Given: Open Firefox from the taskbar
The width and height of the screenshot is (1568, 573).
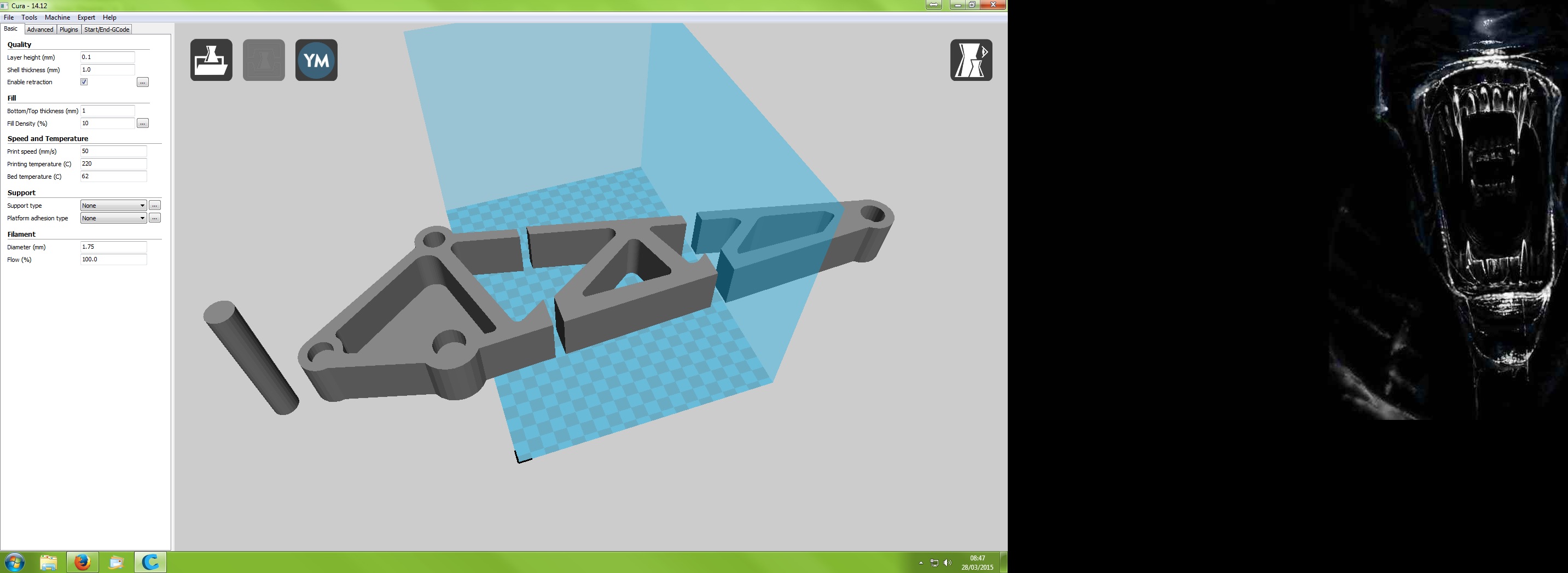Looking at the screenshot, I should point(82,562).
